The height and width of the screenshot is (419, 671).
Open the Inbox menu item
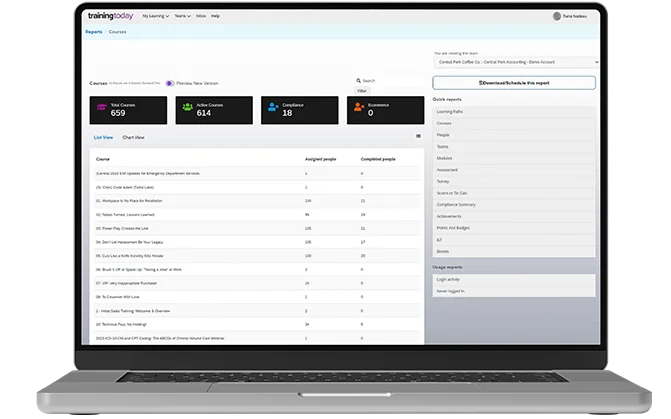(201, 16)
